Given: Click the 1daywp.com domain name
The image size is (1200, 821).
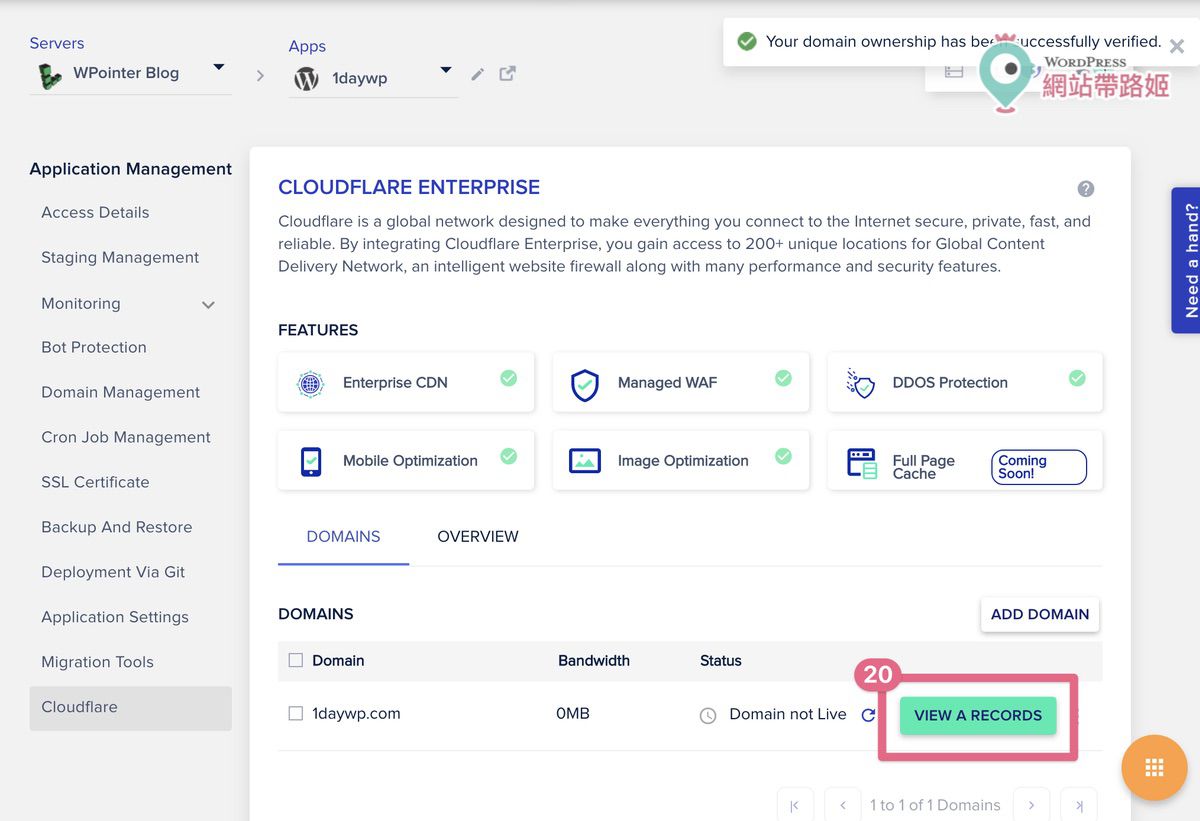Looking at the screenshot, I should click(356, 714).
